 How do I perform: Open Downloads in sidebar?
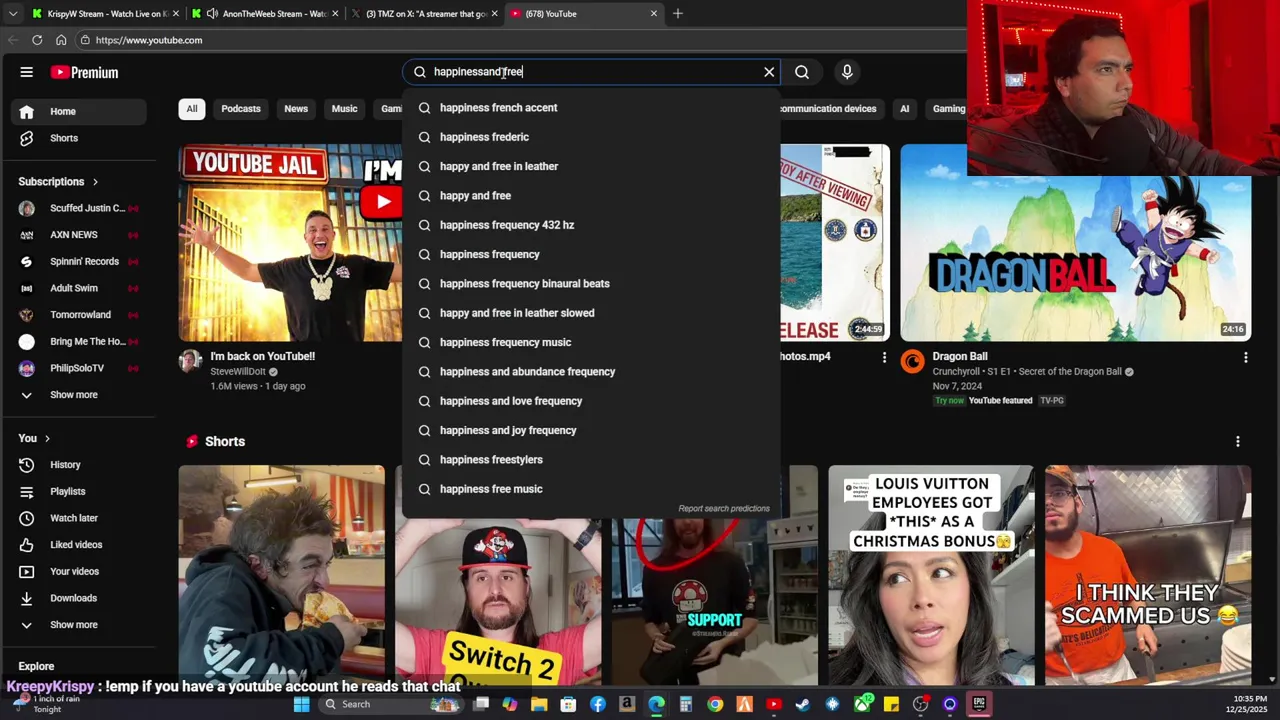[x=78, y=598]
